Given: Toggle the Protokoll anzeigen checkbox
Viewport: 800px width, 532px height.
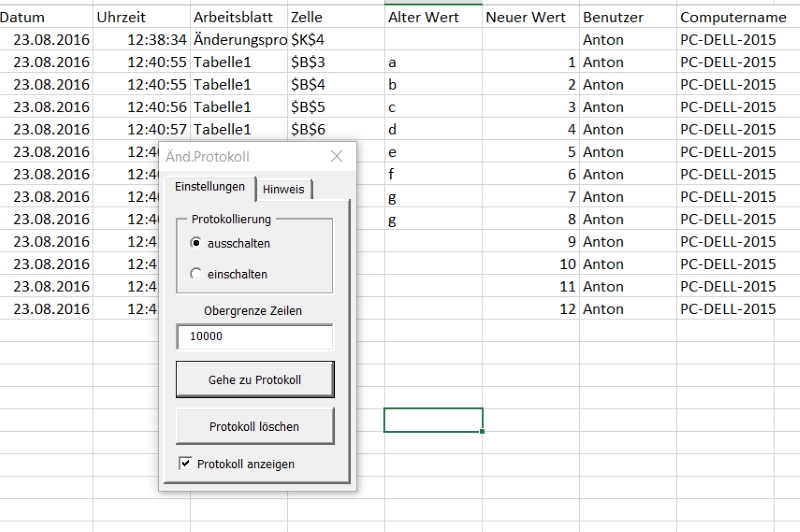Looking at the screenshot, I should [185, 464].
